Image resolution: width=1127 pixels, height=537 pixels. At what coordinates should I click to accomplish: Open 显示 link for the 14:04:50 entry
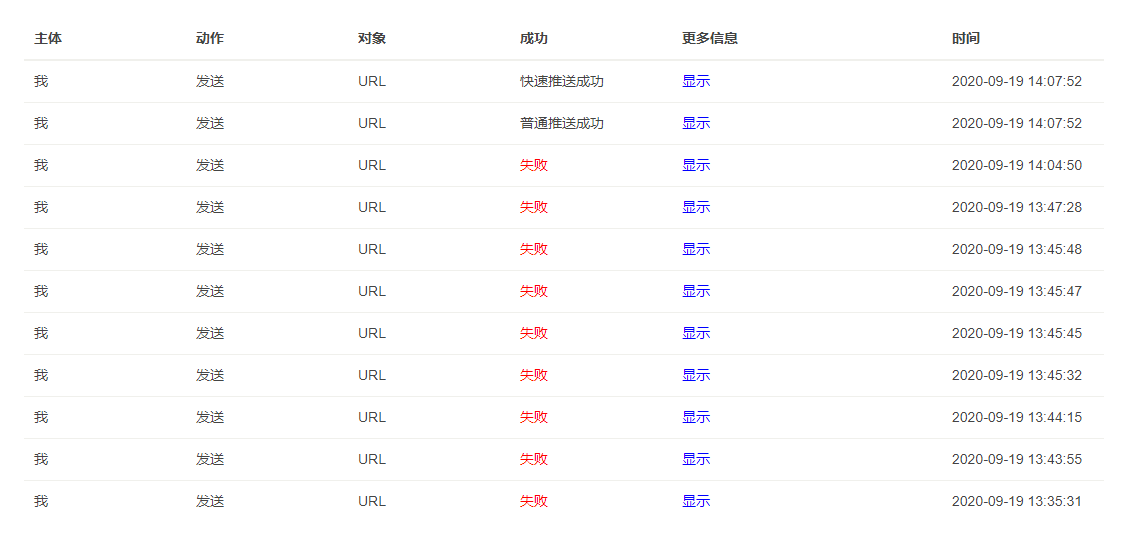click(x=695, y=165)
